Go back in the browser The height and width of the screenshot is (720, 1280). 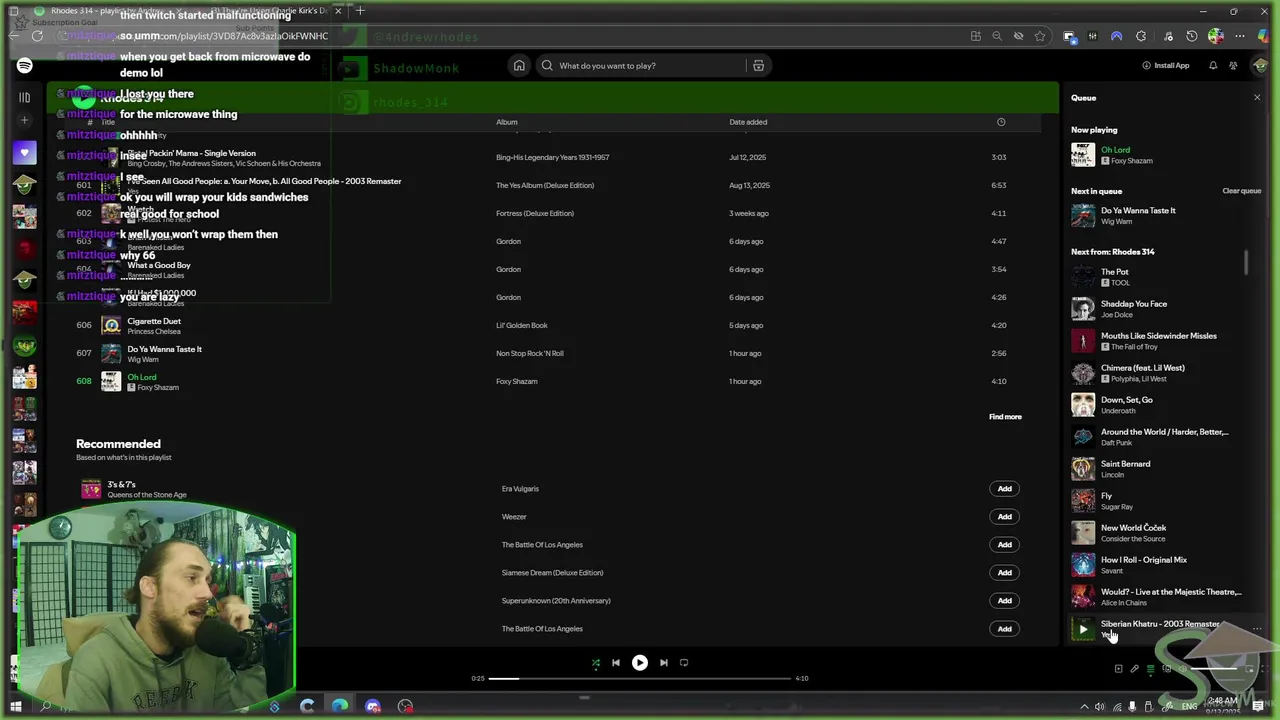click(x=14, y=36)
